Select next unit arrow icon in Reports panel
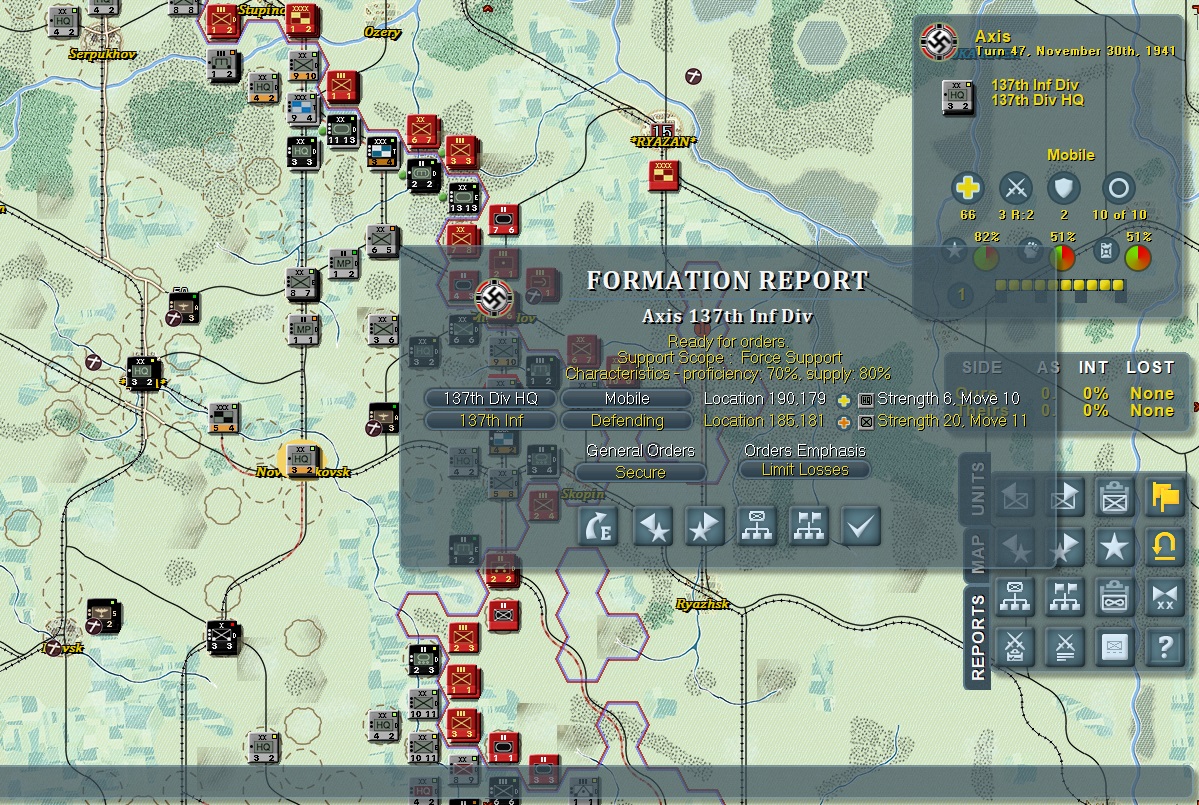This screenshot has width=1199, height=805. (x=1064, y=498)
